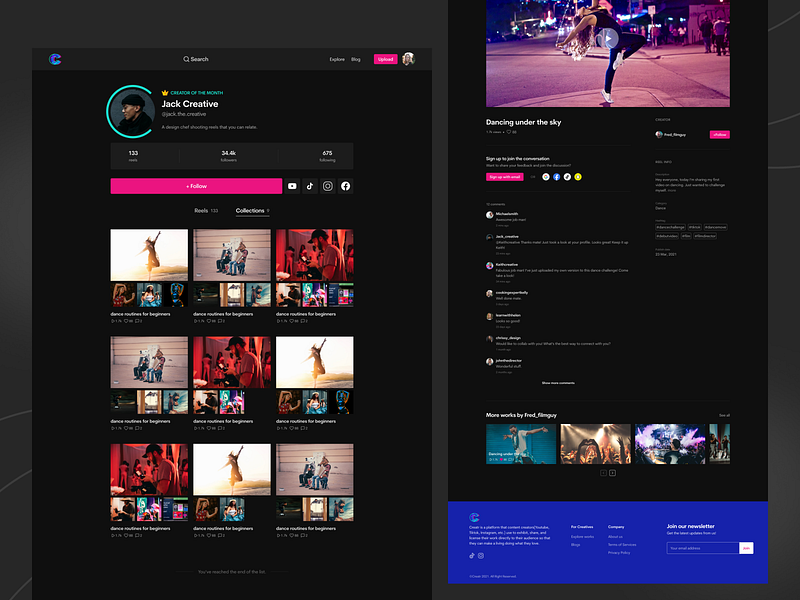Click the #film hashtag
This screenshot has width=800, height=600.
point(686,236)
